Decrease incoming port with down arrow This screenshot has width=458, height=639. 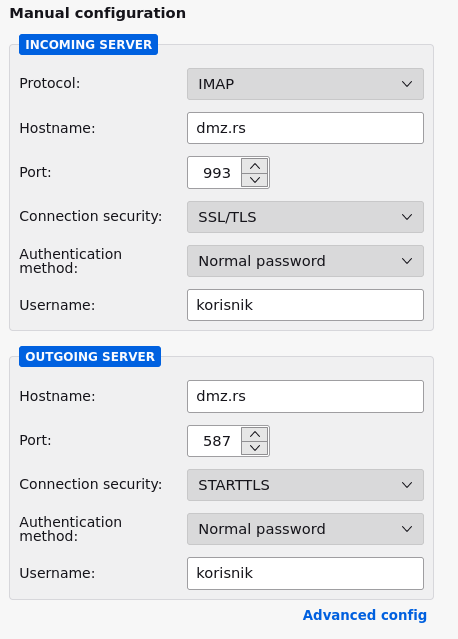click(x=255, y=180)
